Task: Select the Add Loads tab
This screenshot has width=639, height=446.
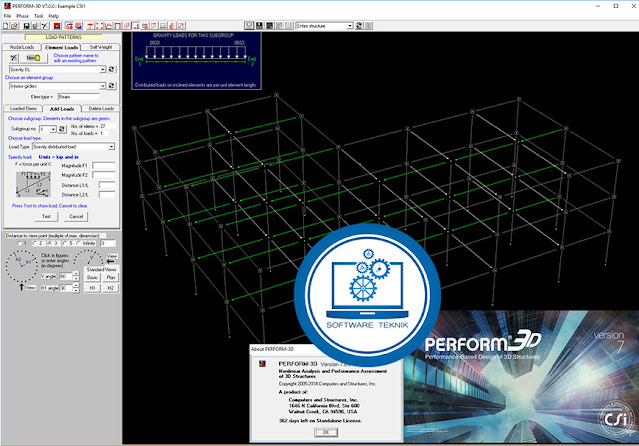Action: pyautogui.click(x=62, y=109)
